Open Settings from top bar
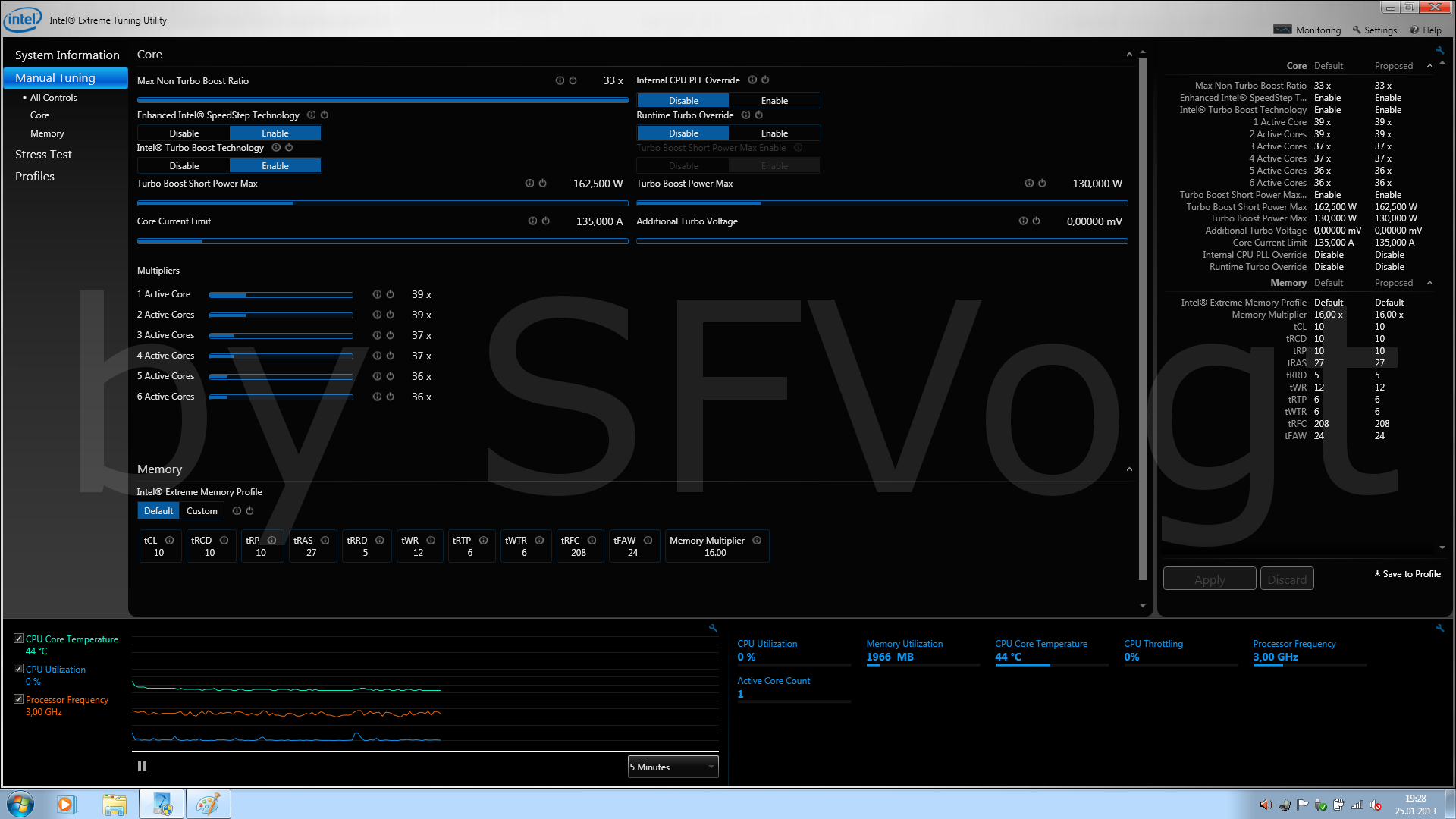This screenshot has width=1456, height=819. pyautogui.click(x=1374, y=30)
